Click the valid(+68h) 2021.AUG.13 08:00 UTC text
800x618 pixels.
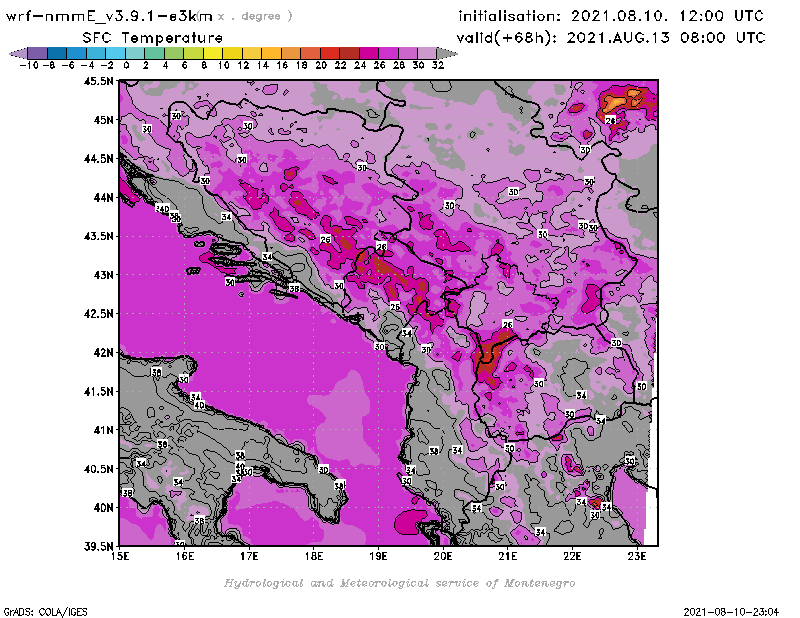(611, 37)
